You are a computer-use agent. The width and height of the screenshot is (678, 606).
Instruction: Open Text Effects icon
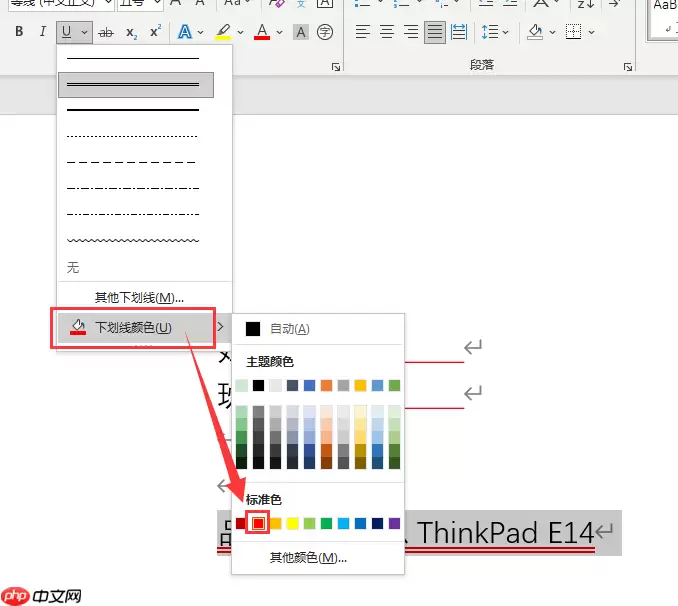click(185, 32)
